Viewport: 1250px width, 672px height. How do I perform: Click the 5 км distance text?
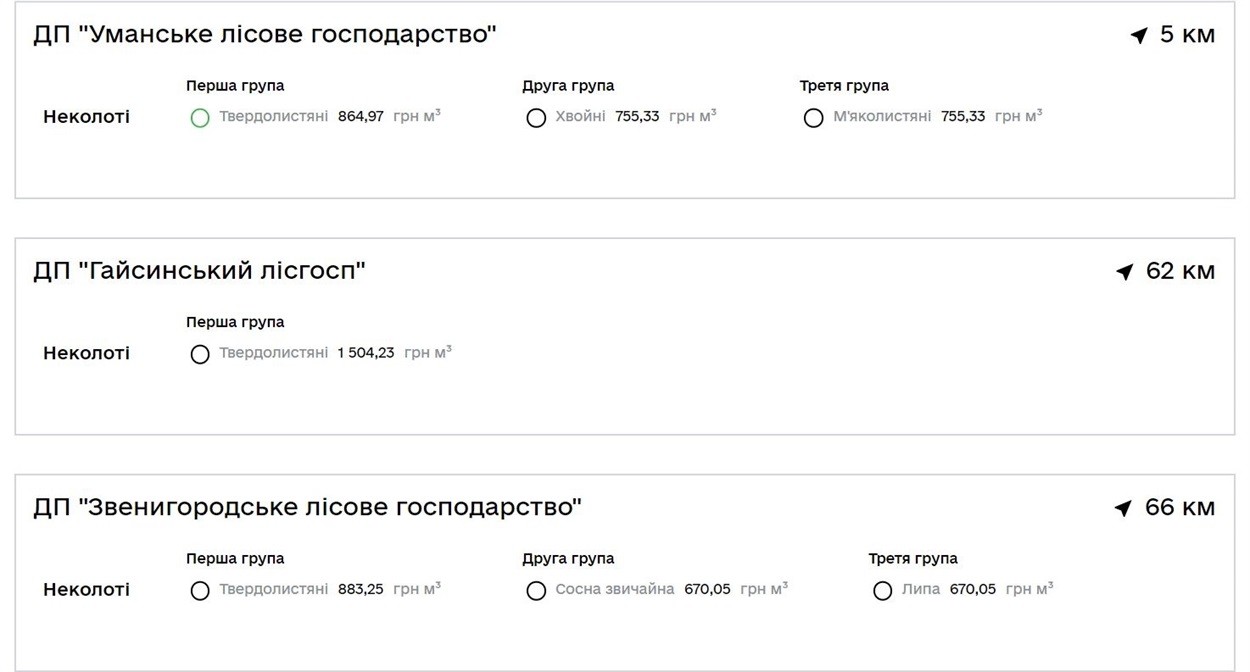click(x=1187, y=35)
